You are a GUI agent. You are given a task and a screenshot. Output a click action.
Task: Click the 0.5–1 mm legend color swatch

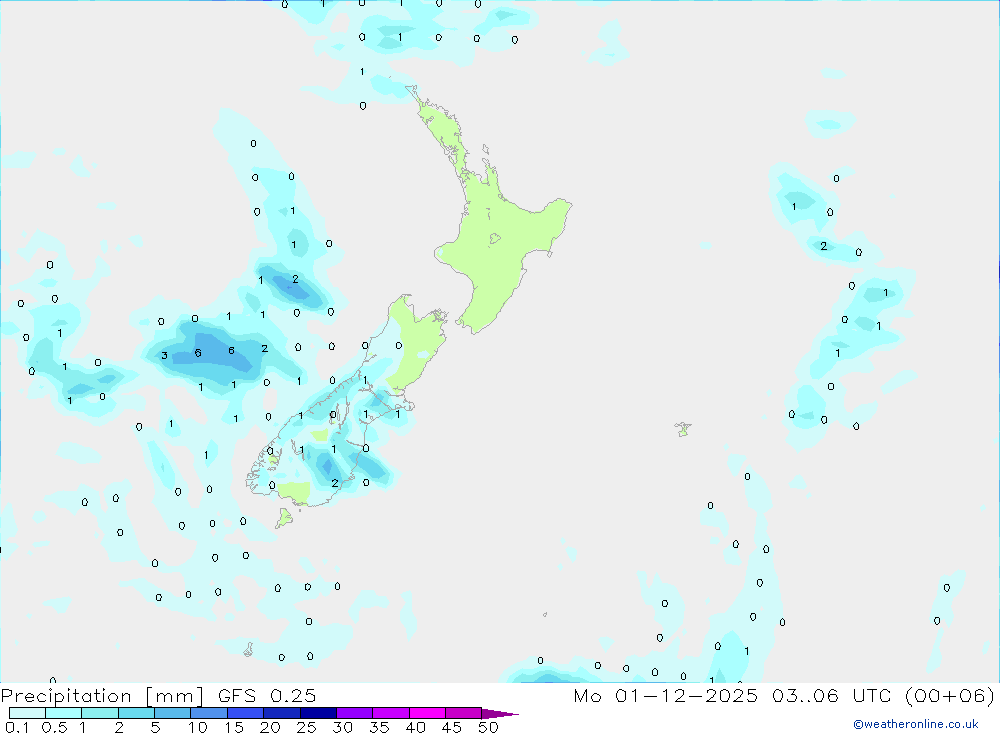pyautogui.click(x=64, y=713)
